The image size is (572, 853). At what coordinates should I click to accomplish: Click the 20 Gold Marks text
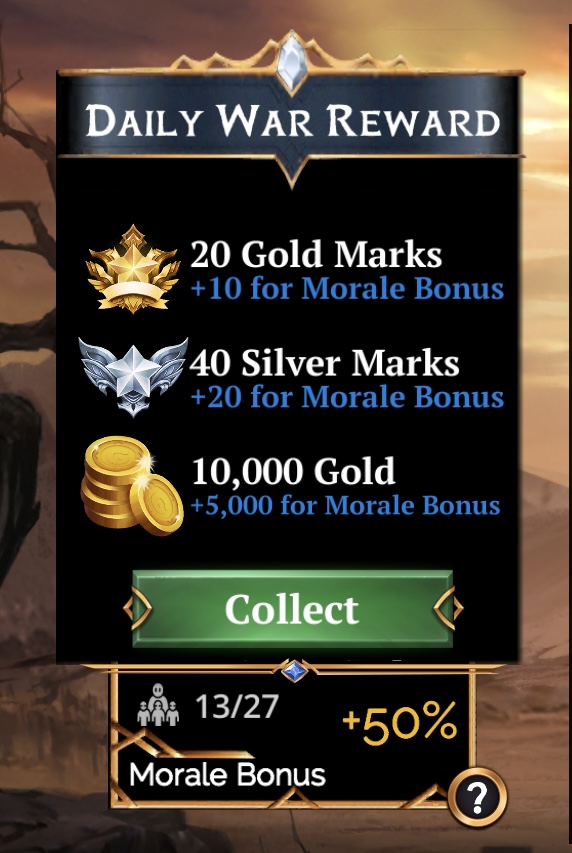tap(316, 254)
